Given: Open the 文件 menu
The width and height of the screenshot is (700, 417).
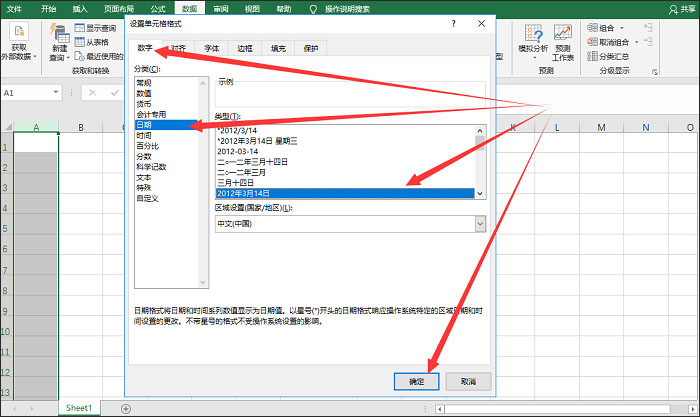Looking at the screenshot, I should [14, 8].
